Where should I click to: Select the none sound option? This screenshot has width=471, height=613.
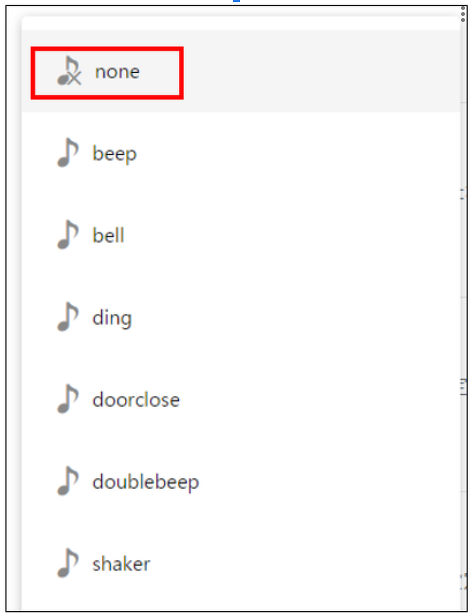point(117,72)
